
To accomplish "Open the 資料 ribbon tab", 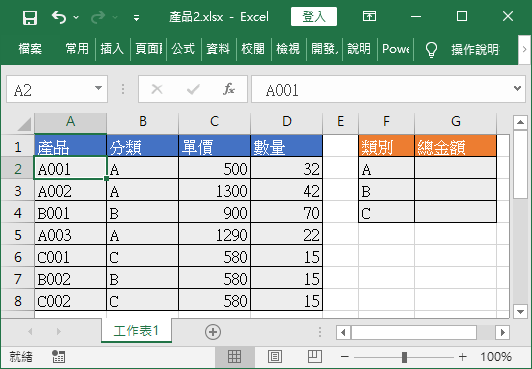I will pos(218,49).
